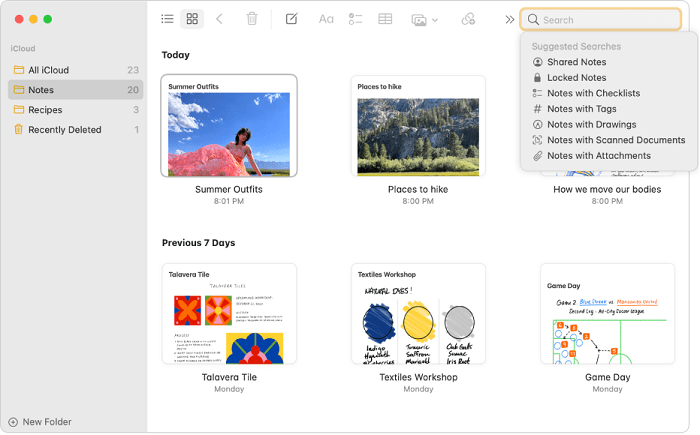Create a new note

[x=292, y=19]
